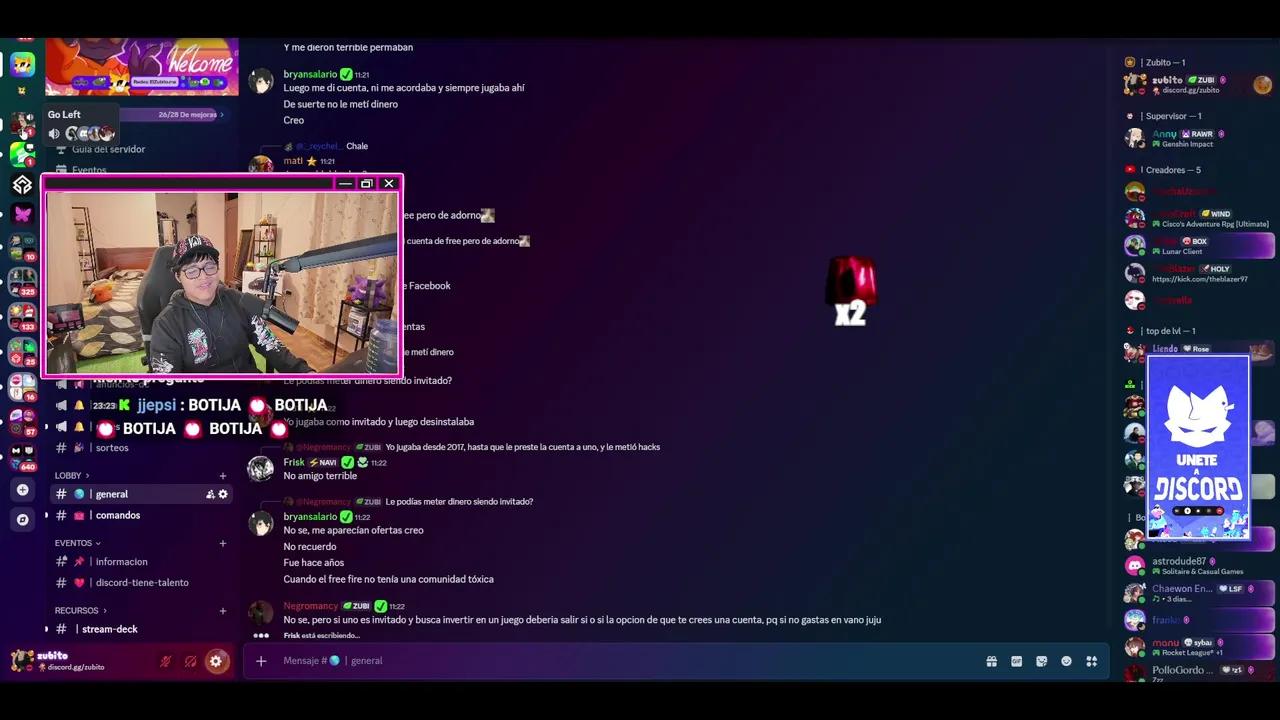Click the mati username in chat
The height and width of the screenshot is (720, 1280).
pyautogui.click(x=293, y=161)
